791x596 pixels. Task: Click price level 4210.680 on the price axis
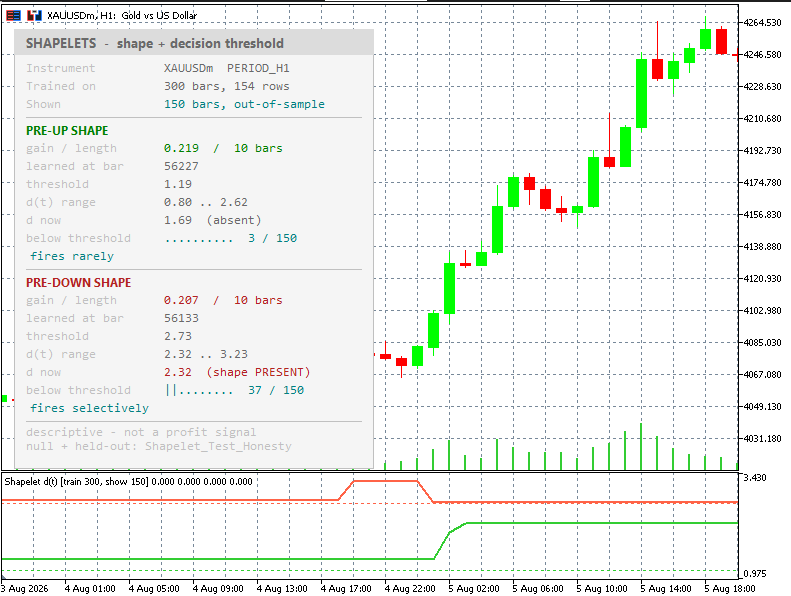[x=762, y=119]
